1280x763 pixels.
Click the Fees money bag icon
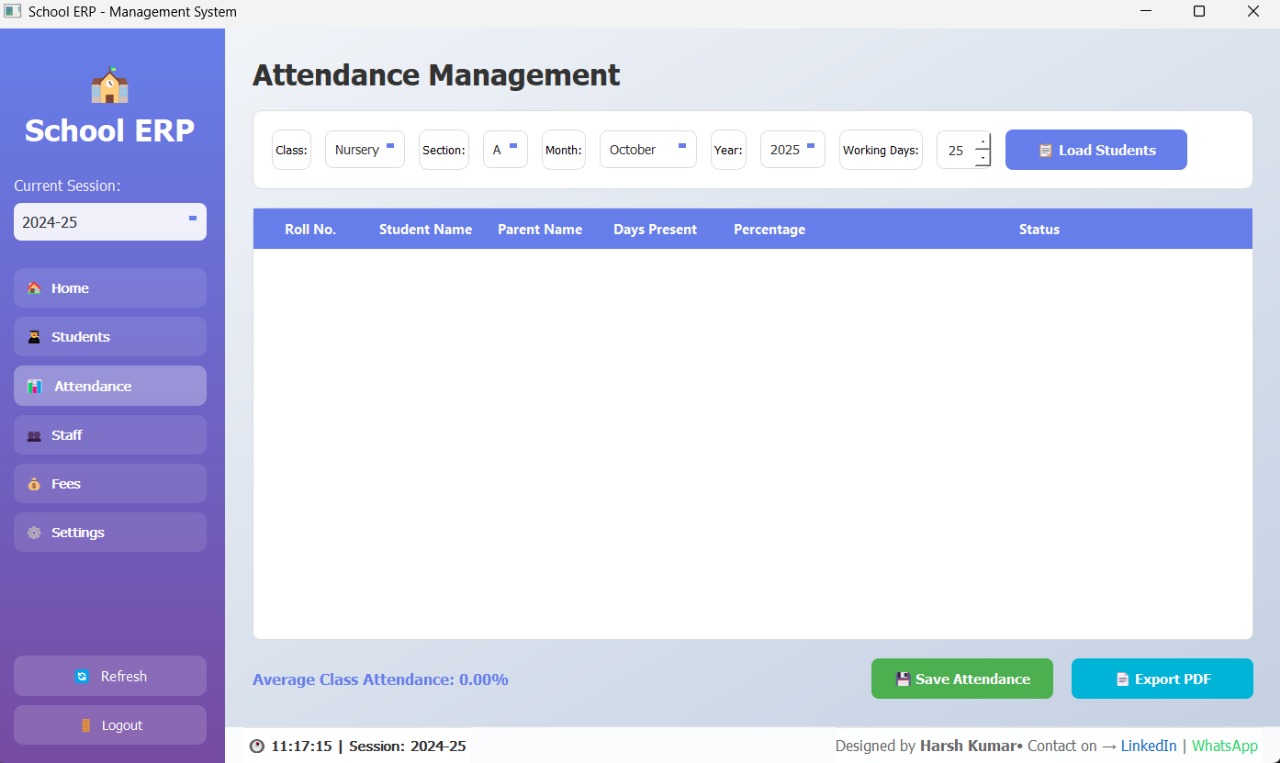(x=34, y=484)
